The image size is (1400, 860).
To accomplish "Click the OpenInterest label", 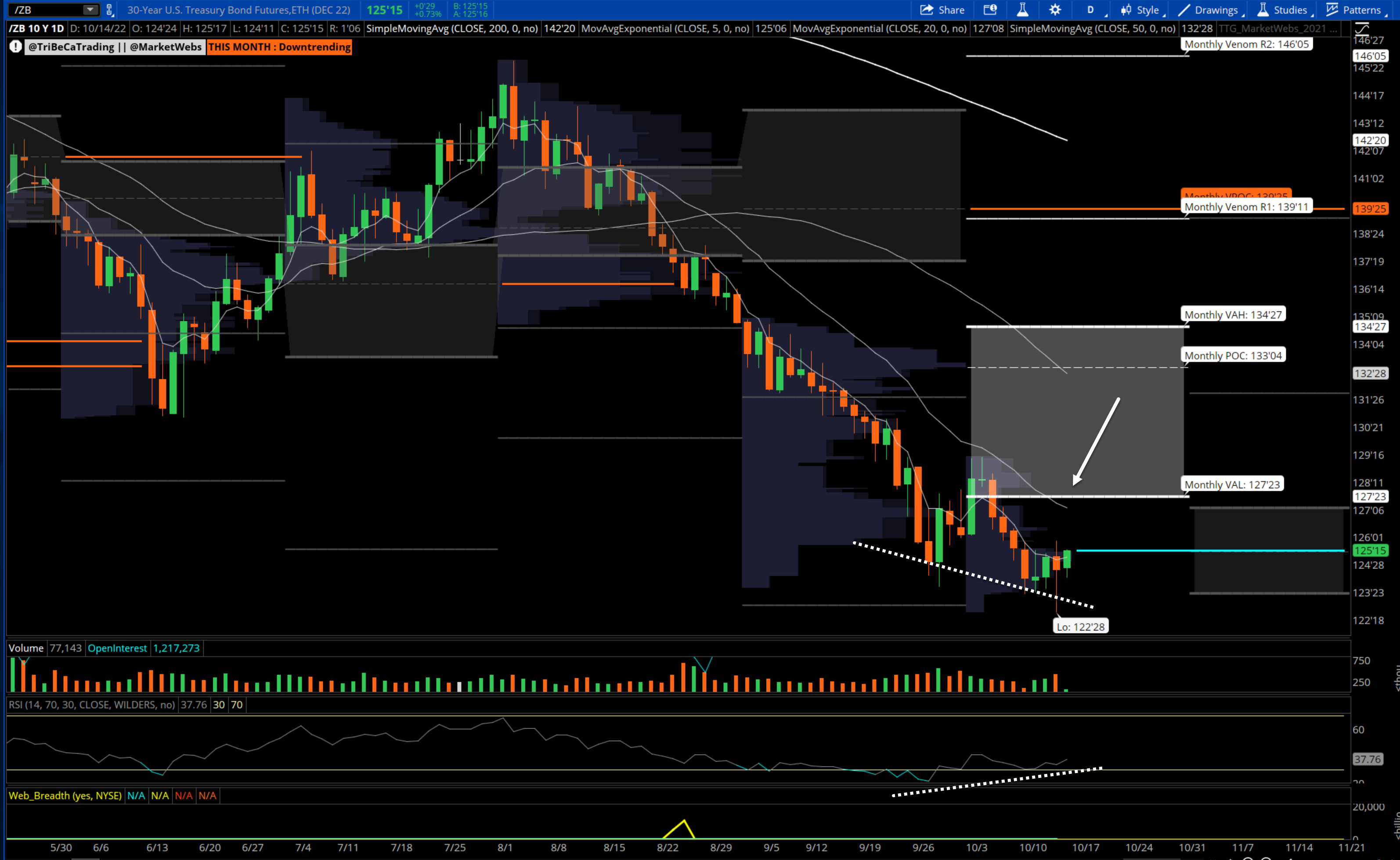I will [117, 648].
